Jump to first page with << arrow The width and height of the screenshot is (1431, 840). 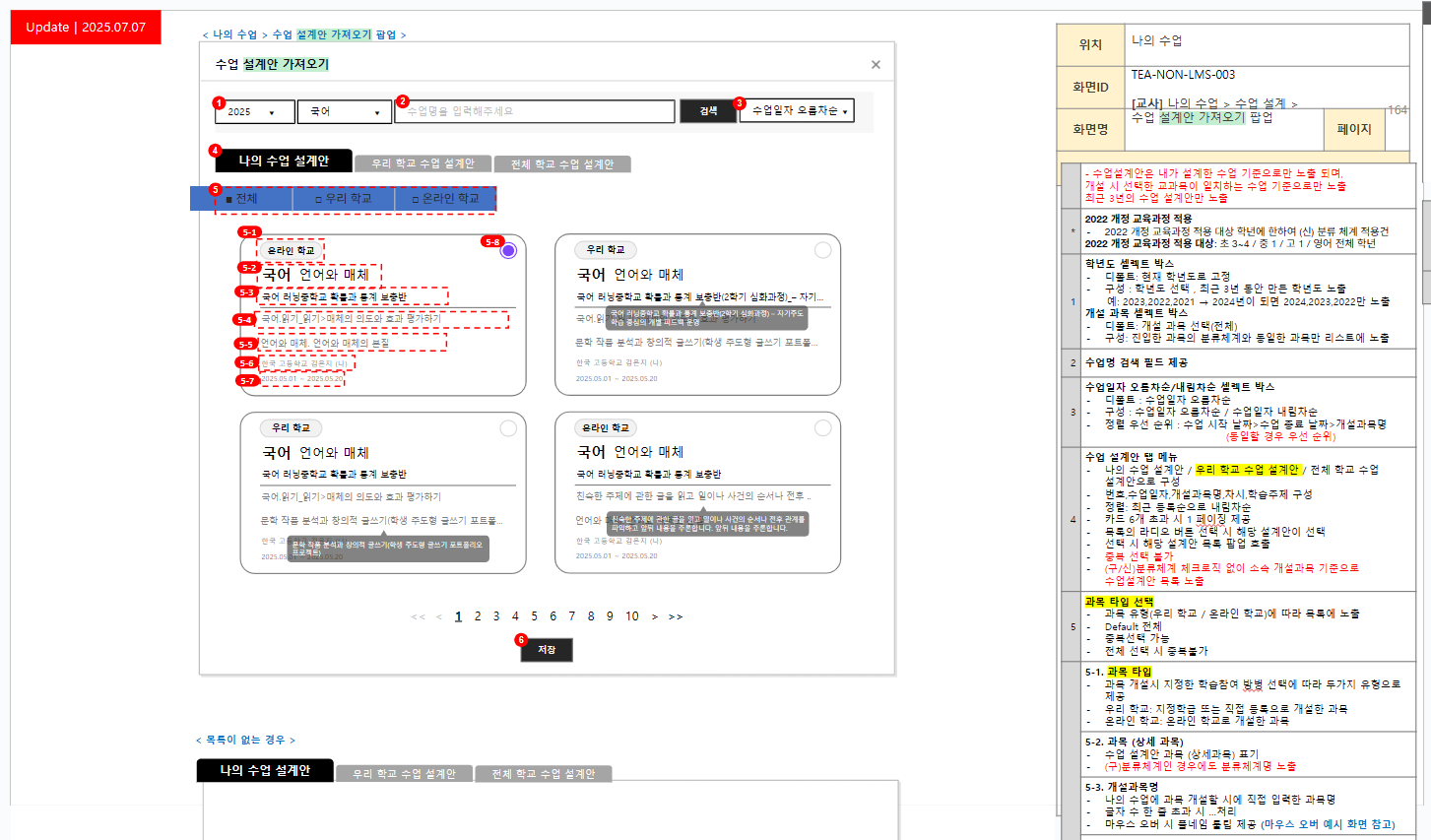pos(418,617)
